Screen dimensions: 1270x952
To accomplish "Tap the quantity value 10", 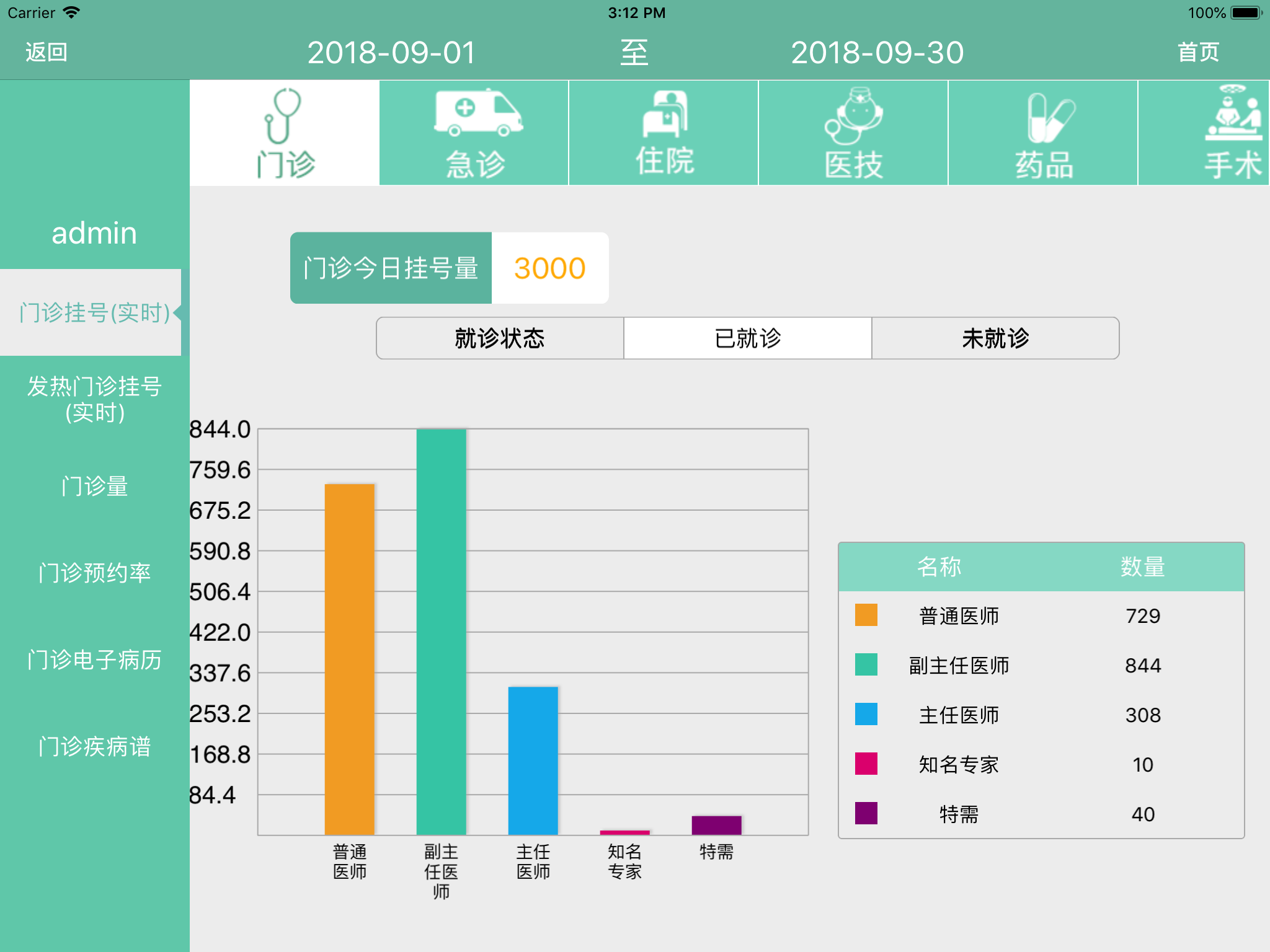I will click(1143, 764).
